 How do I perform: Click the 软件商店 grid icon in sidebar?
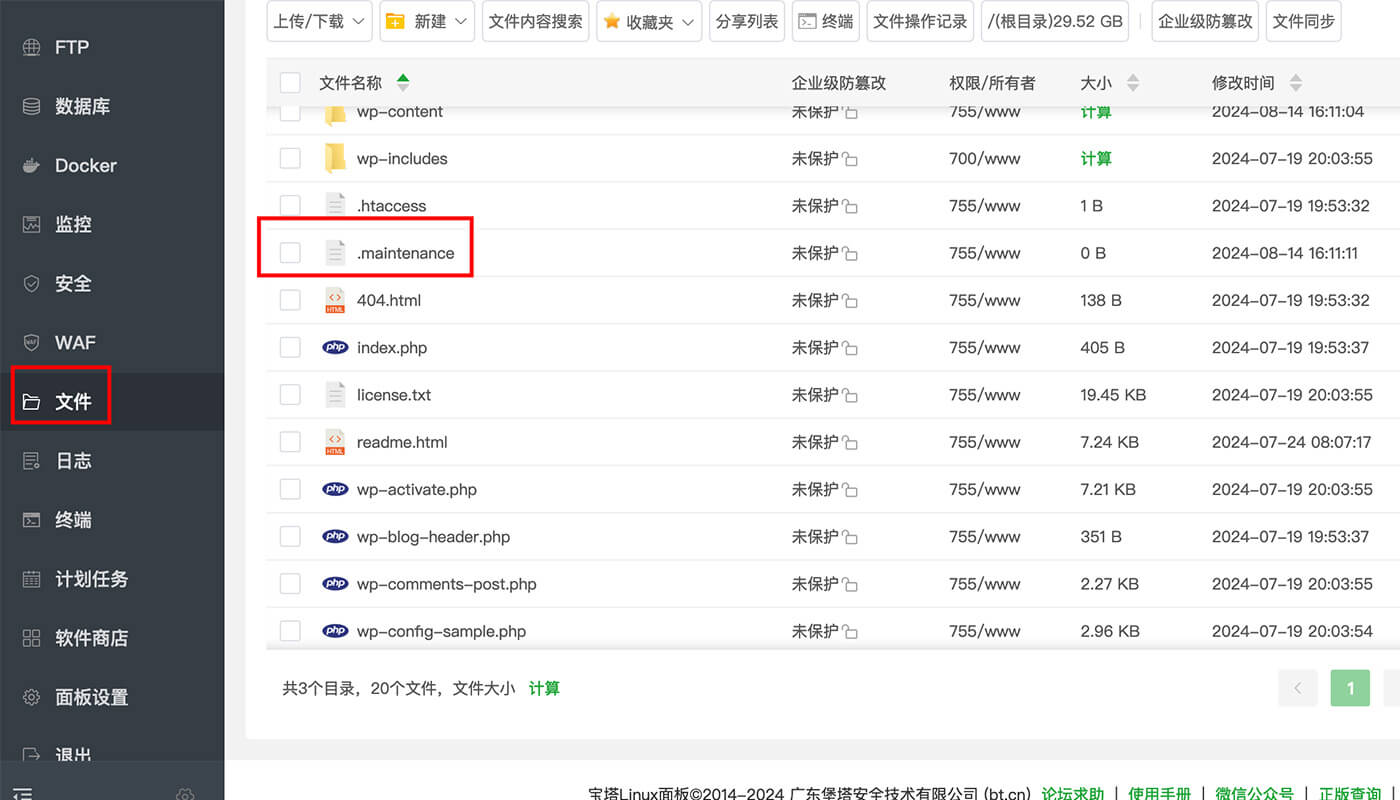31,638
